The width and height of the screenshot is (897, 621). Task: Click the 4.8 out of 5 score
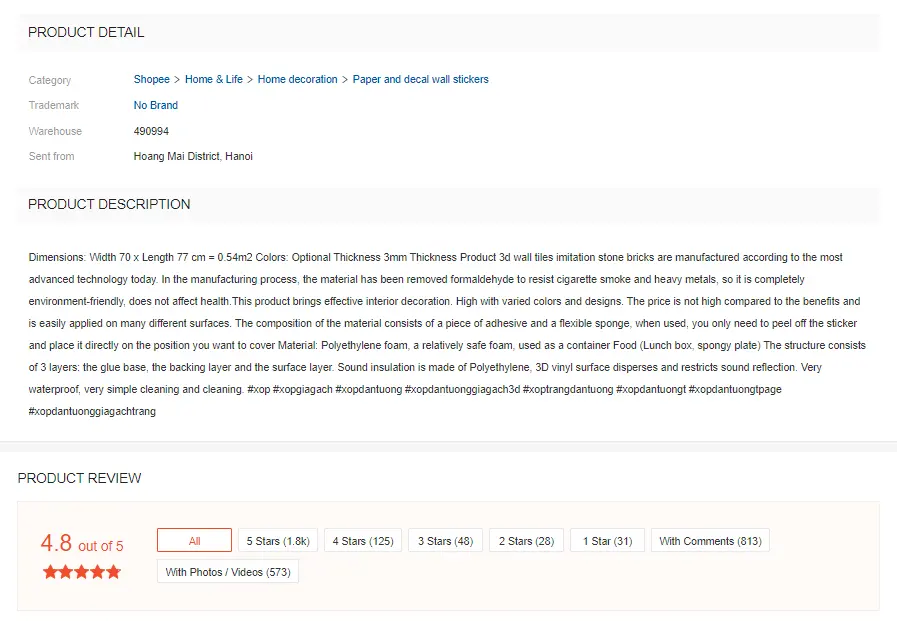[x=82, y=543]
